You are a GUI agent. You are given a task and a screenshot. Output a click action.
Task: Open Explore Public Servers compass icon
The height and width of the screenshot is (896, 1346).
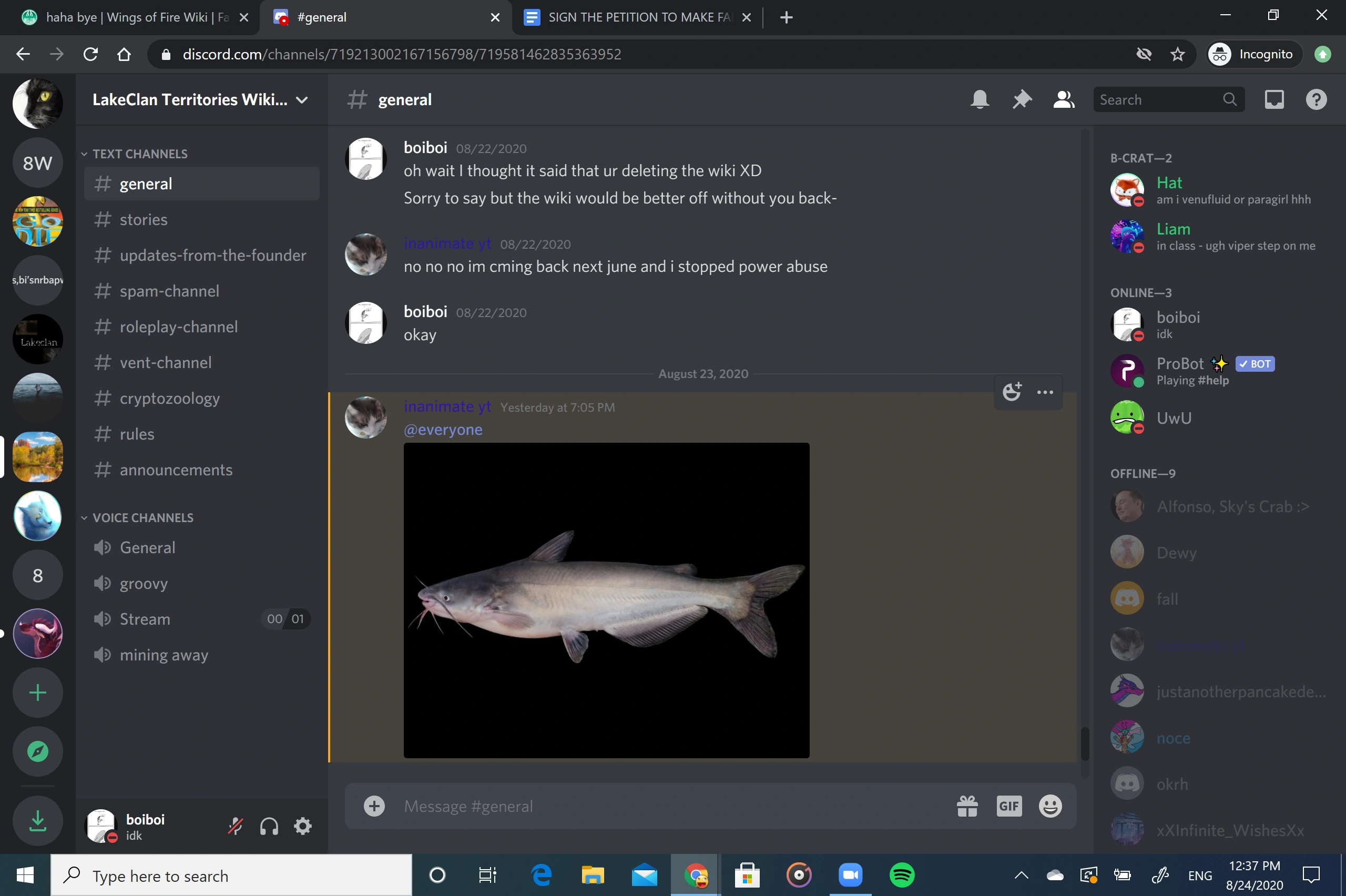38,751
